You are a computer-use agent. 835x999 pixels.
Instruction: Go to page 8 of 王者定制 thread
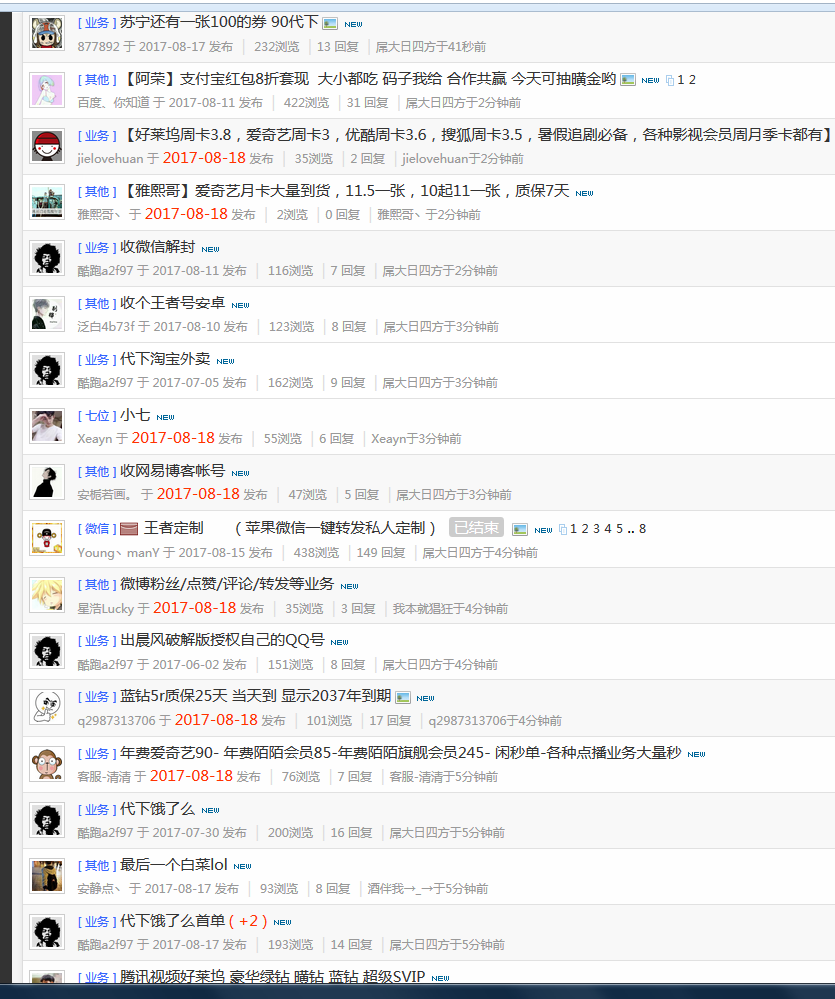pyautogui.click(x=643, y=529)
